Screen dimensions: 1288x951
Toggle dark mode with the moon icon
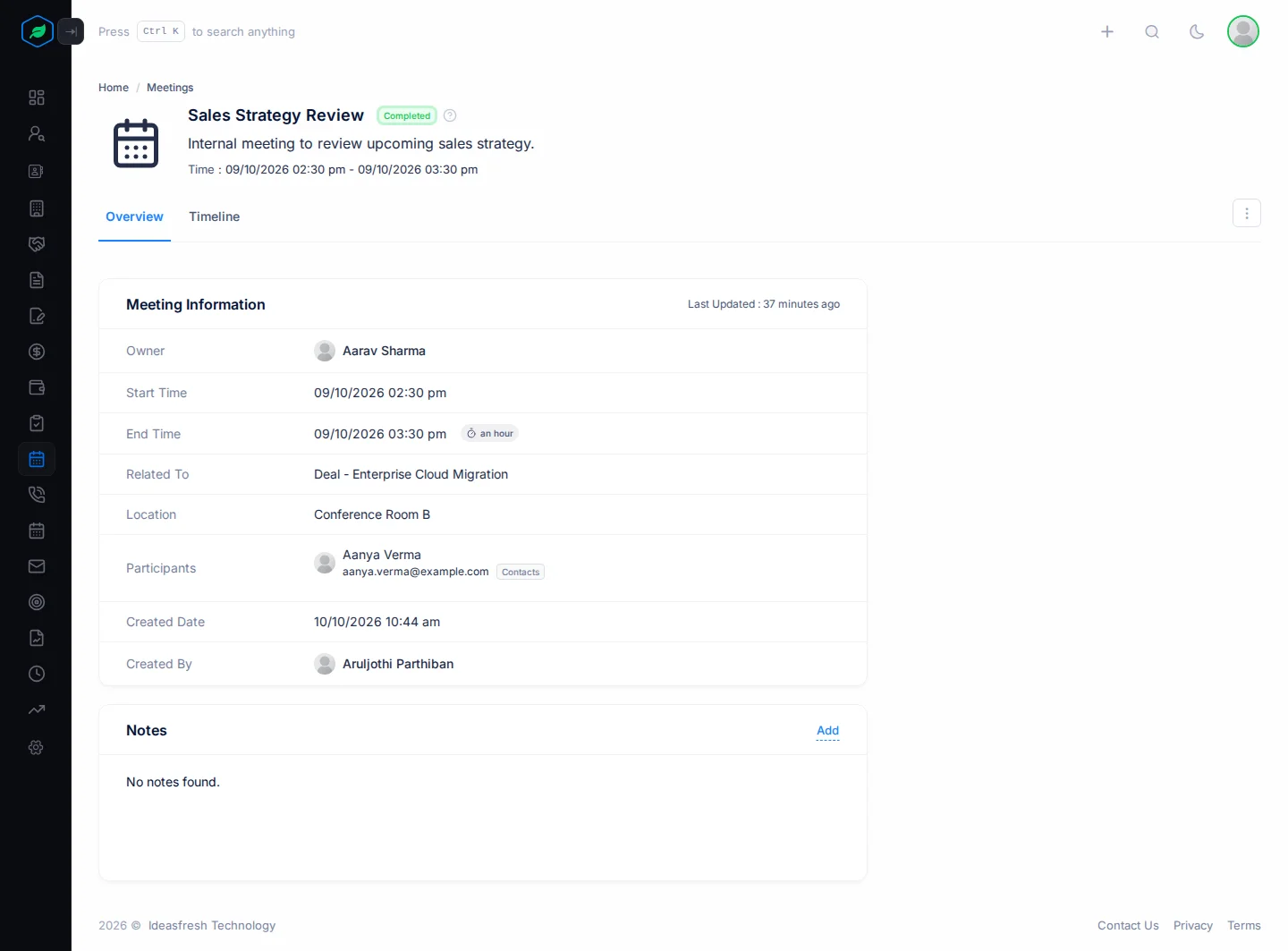[1197, 32]
